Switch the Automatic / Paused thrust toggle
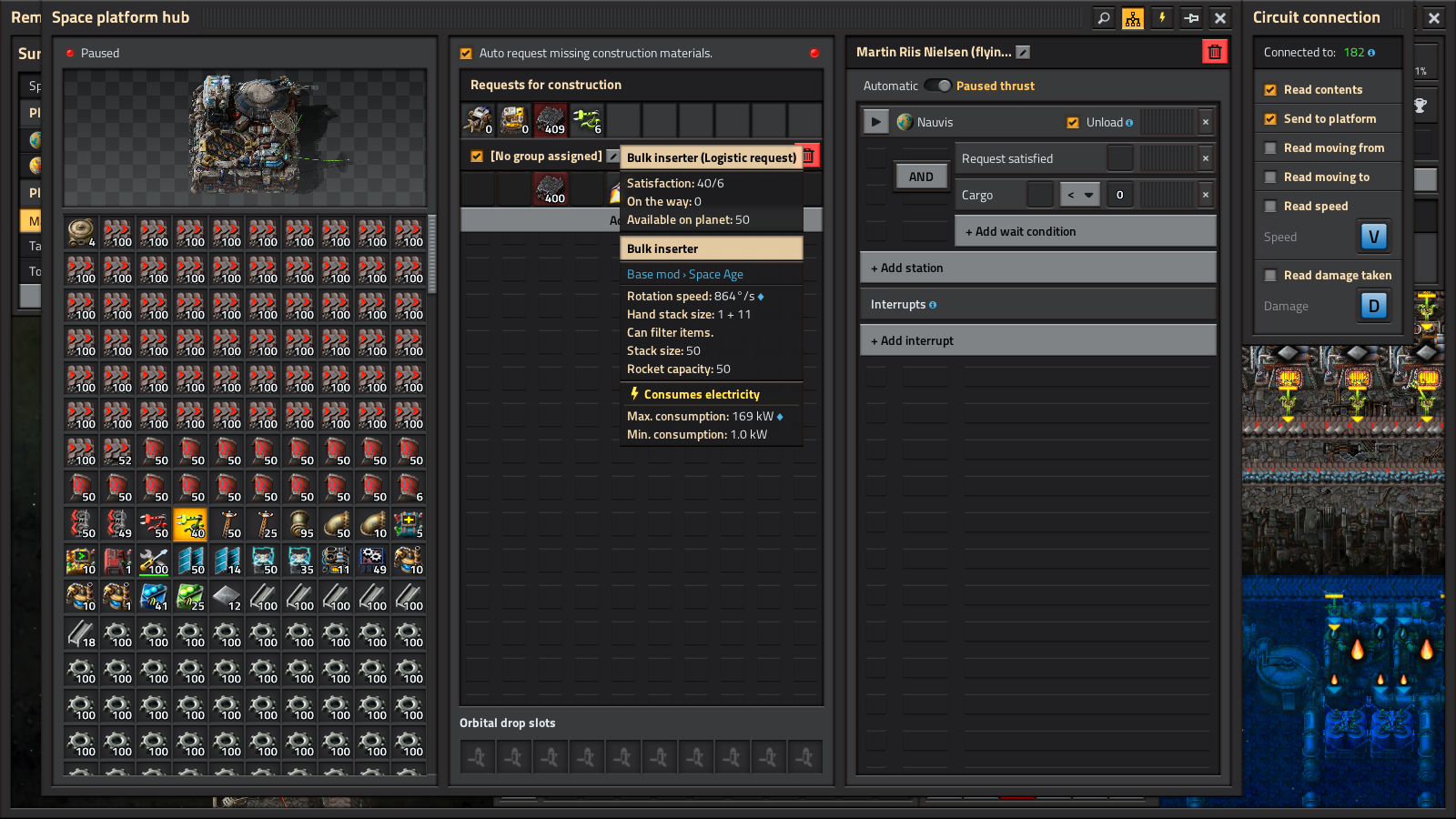This screenshot has height=819, width=1456. [937, 86]
